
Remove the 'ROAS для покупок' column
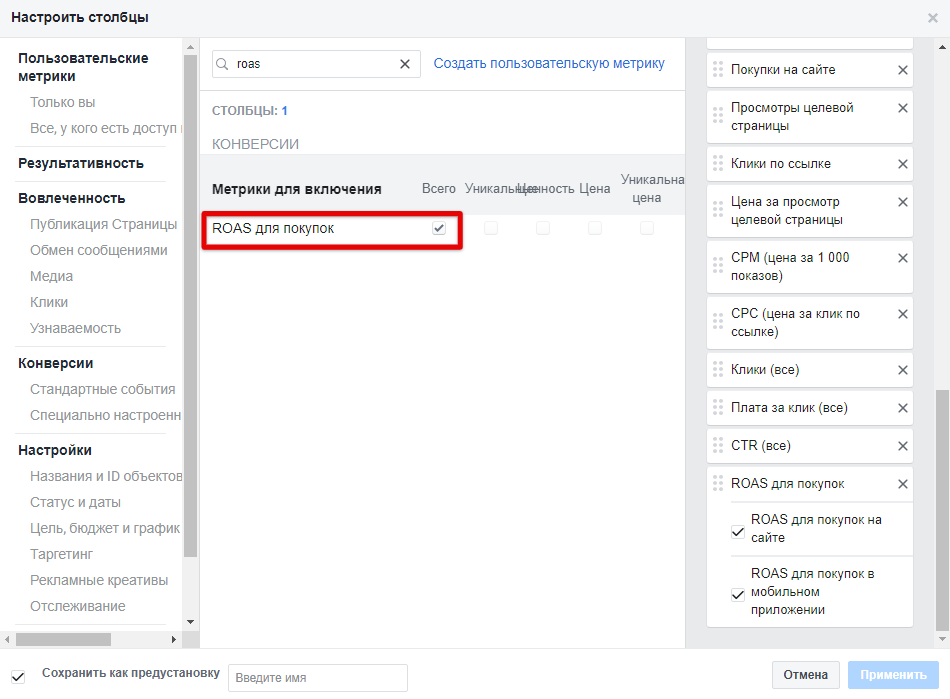coord(902,484)
